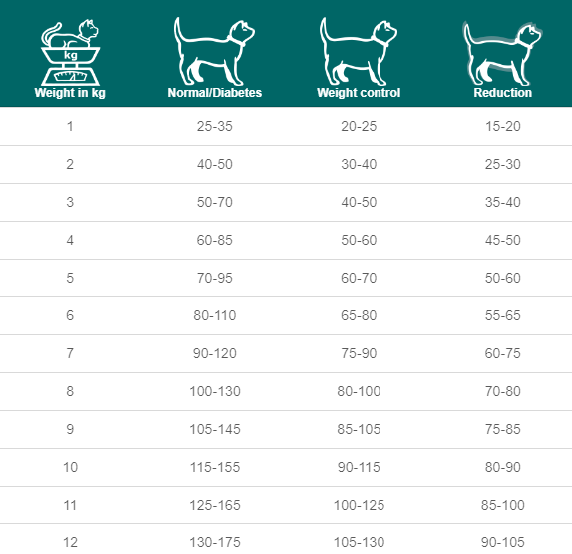Click the 60-75 reduction cell
Screen dimensions: 572x554
[x=503, y=353]
